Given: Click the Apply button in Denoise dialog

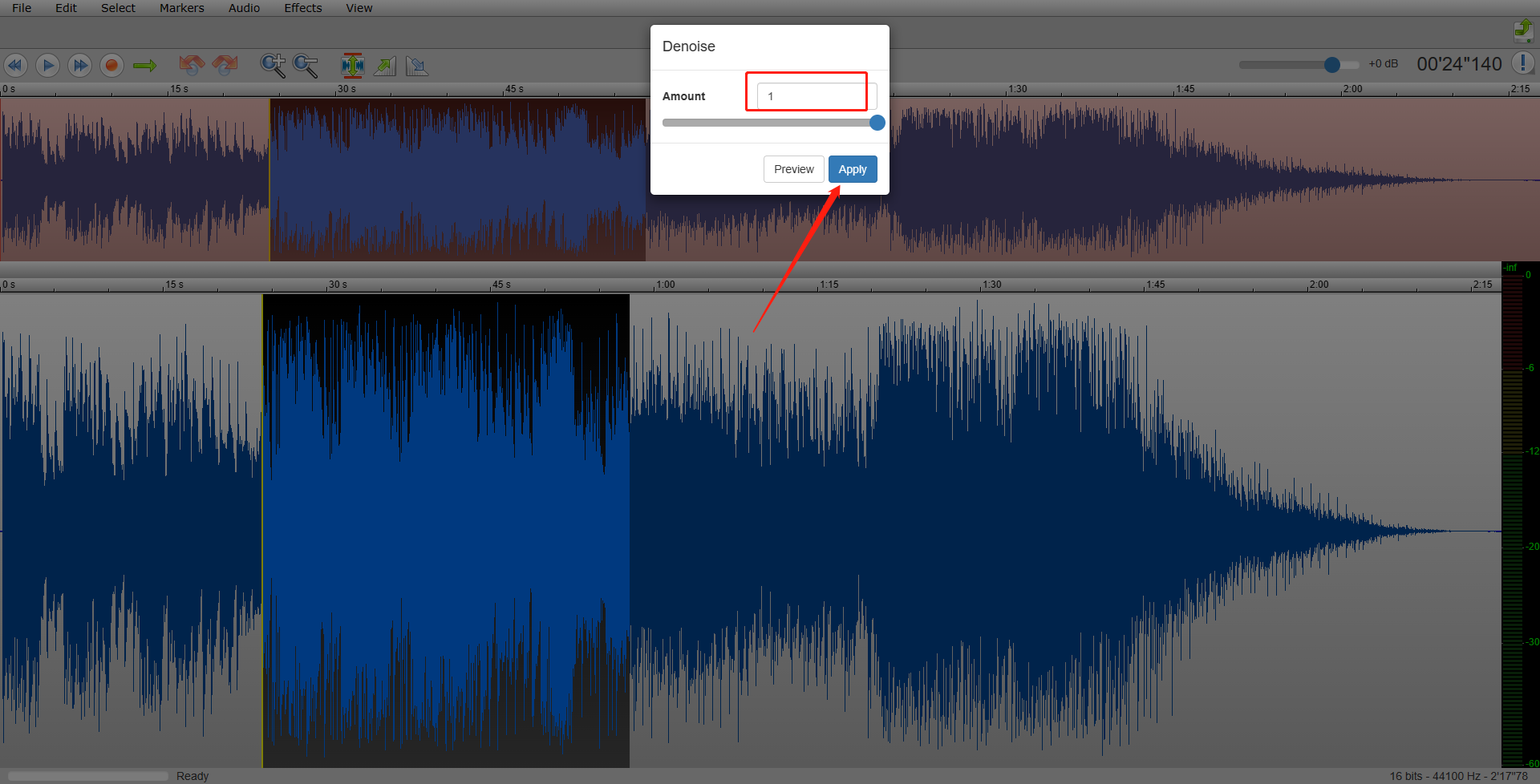Looking at the screenshot, I should pyautogui.click(x=852, y=169).
